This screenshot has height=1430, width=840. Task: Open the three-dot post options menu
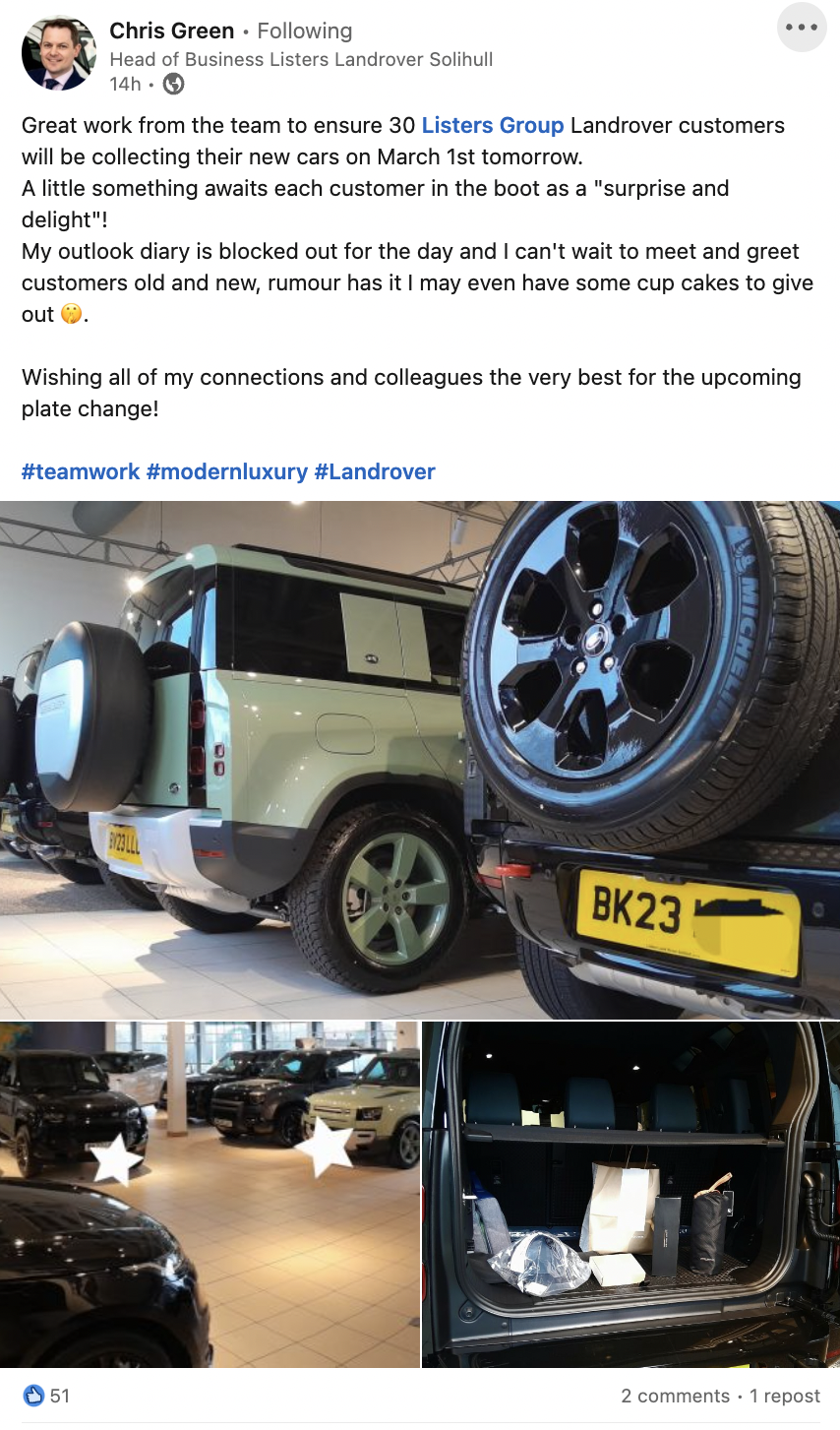coord(802,28)
